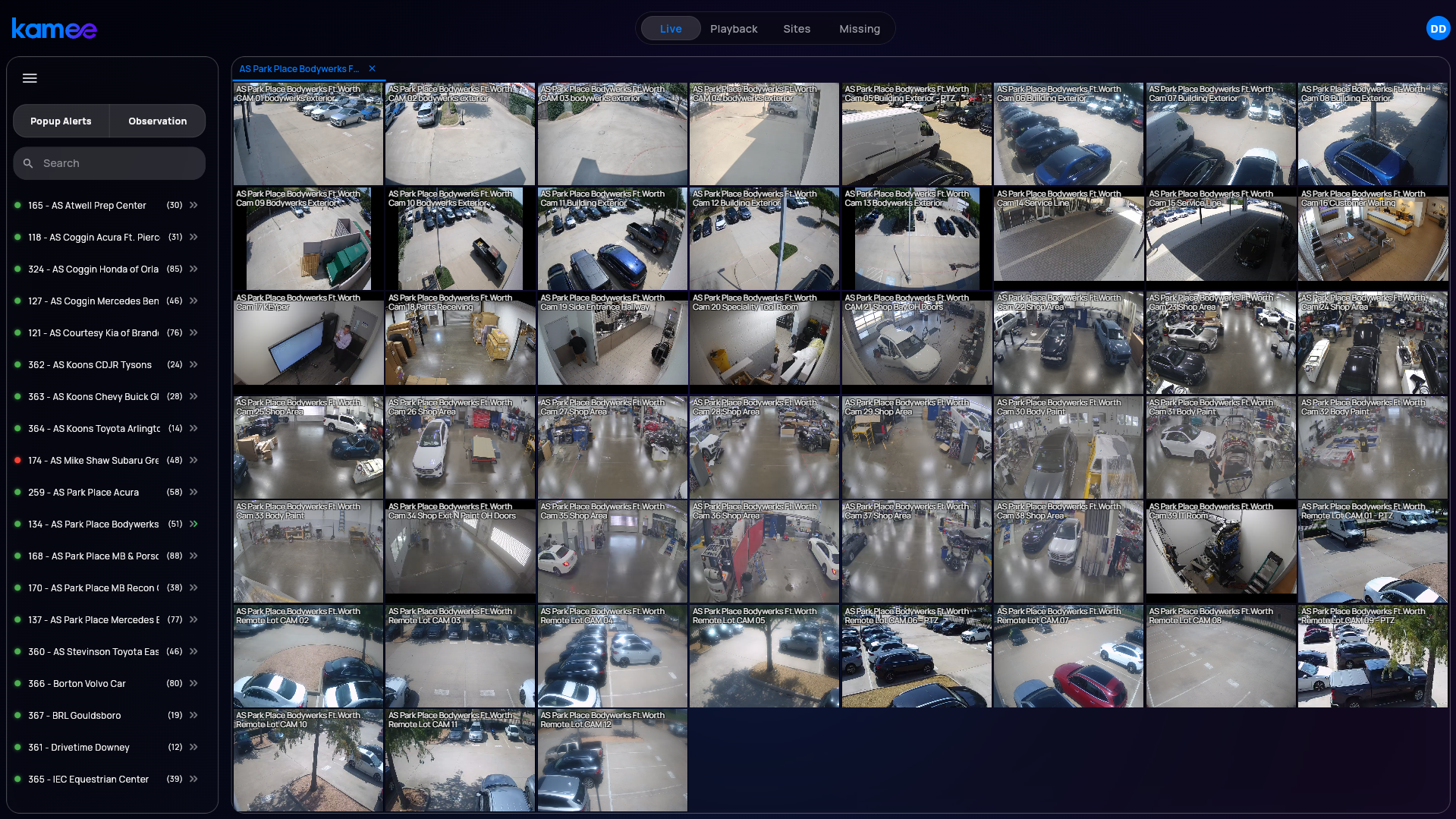The height and width of the screenshot is (819, 1456).
Task: Select 134 - AS Park Place Bodywerks site
Action: tap(93, 524)
